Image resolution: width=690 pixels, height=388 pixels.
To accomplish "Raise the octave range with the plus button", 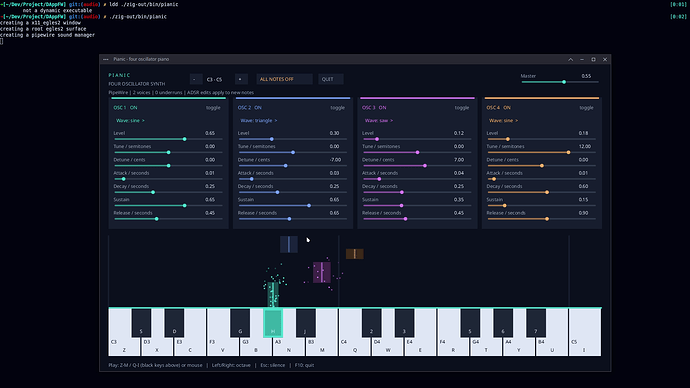I will click(x=240, y=79).
